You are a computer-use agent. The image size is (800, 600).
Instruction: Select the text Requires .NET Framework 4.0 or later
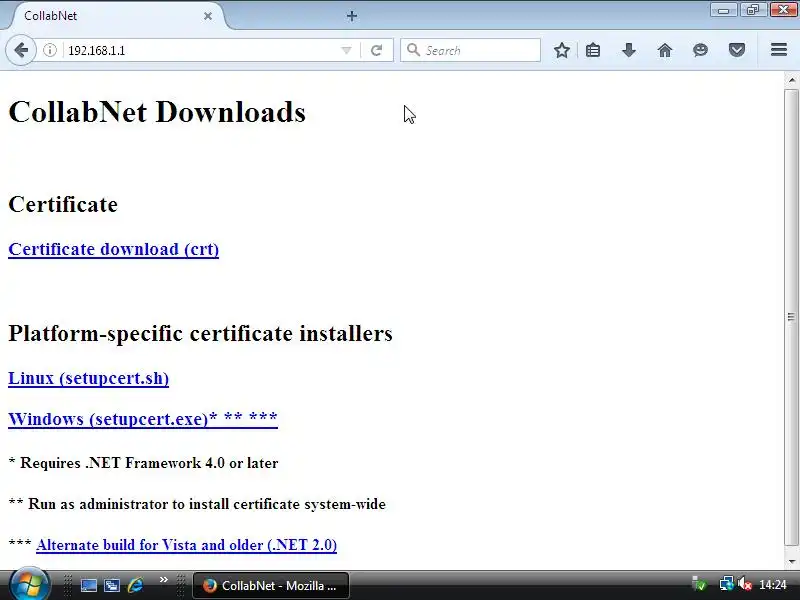149,463
